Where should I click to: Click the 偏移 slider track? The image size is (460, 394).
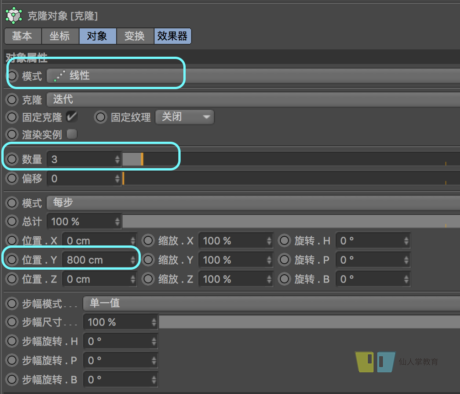291,179
